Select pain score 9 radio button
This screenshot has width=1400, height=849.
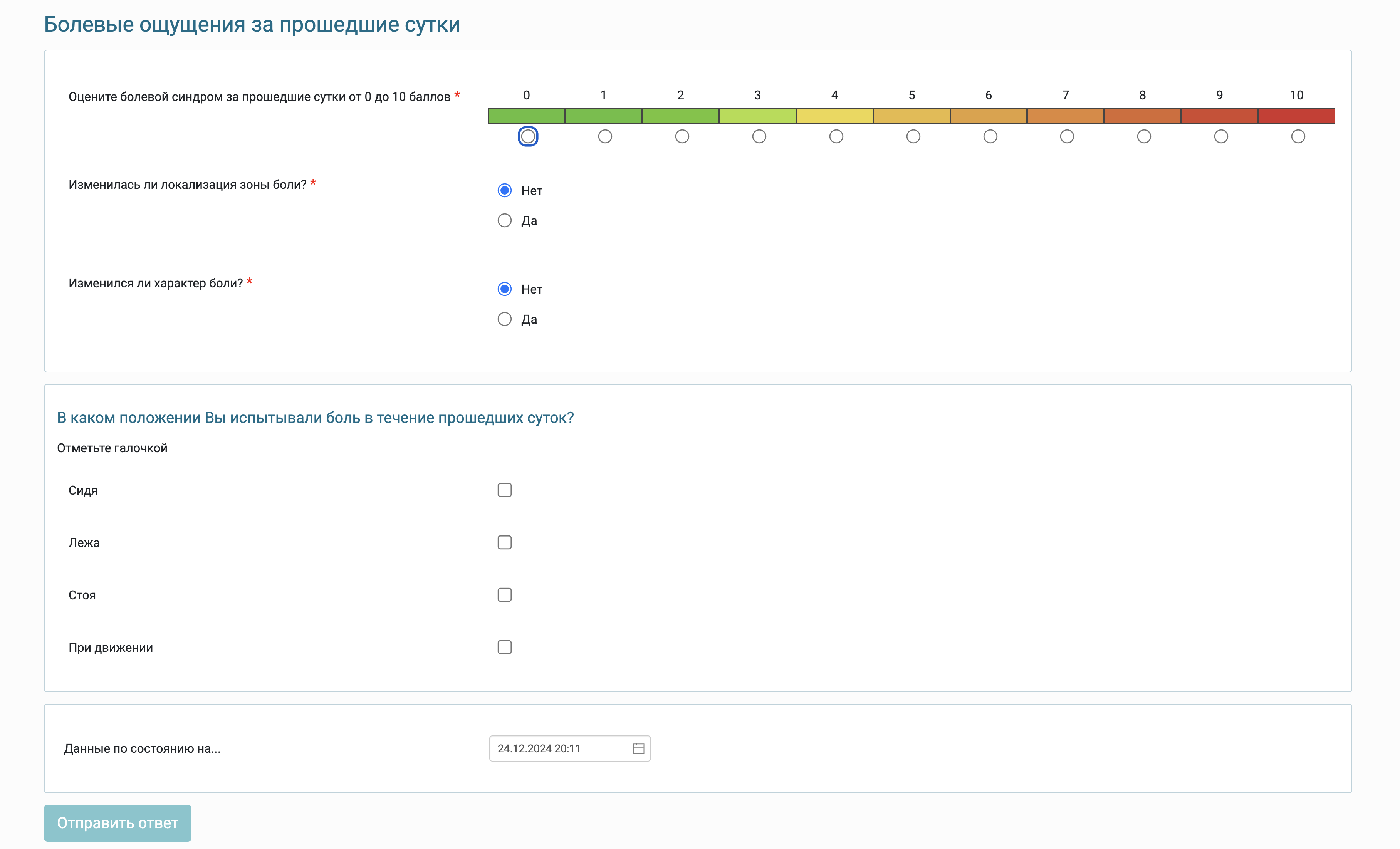click(x=1221, y=136)
